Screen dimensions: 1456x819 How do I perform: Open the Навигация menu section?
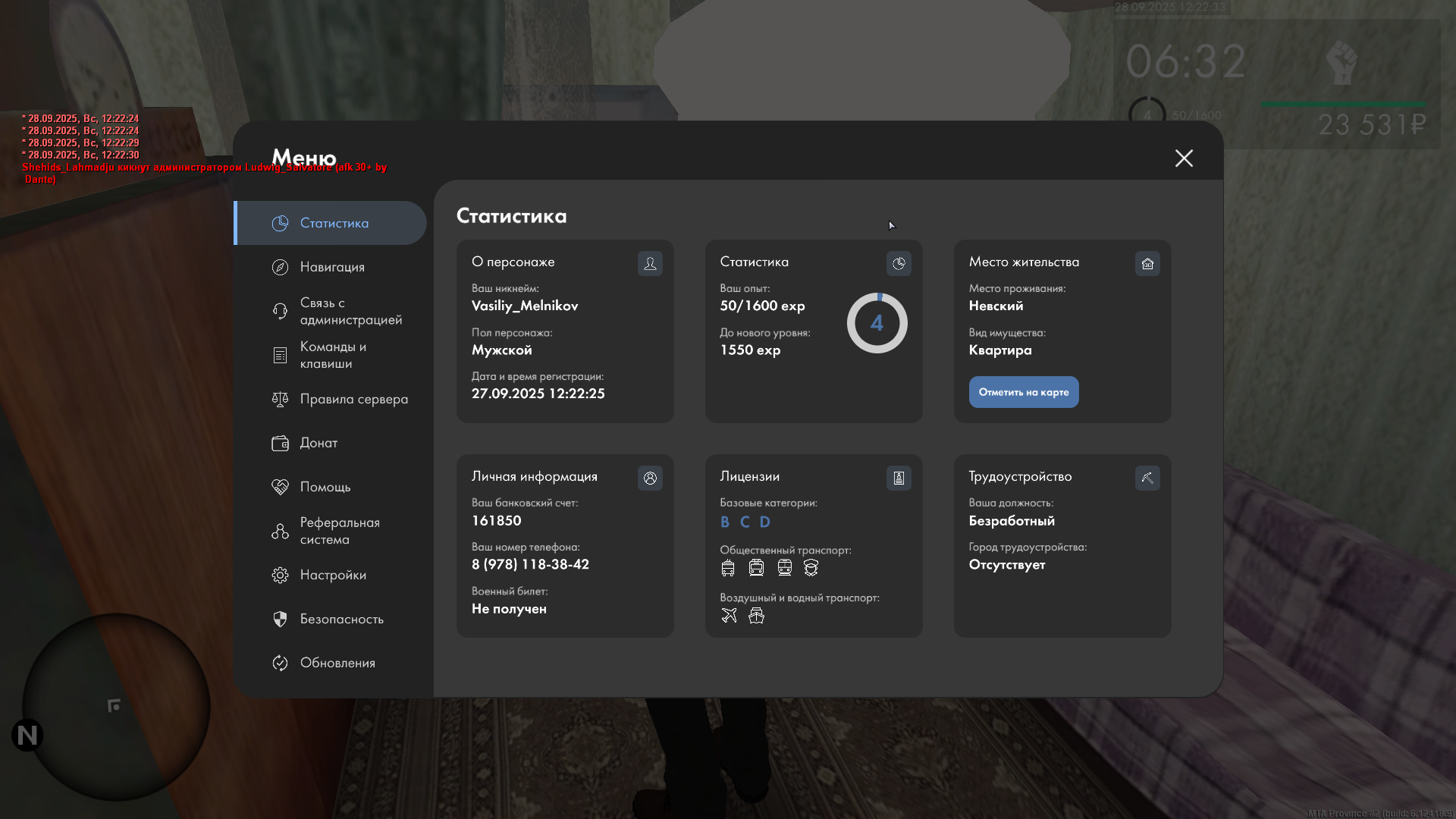click(x=332, y=267)
